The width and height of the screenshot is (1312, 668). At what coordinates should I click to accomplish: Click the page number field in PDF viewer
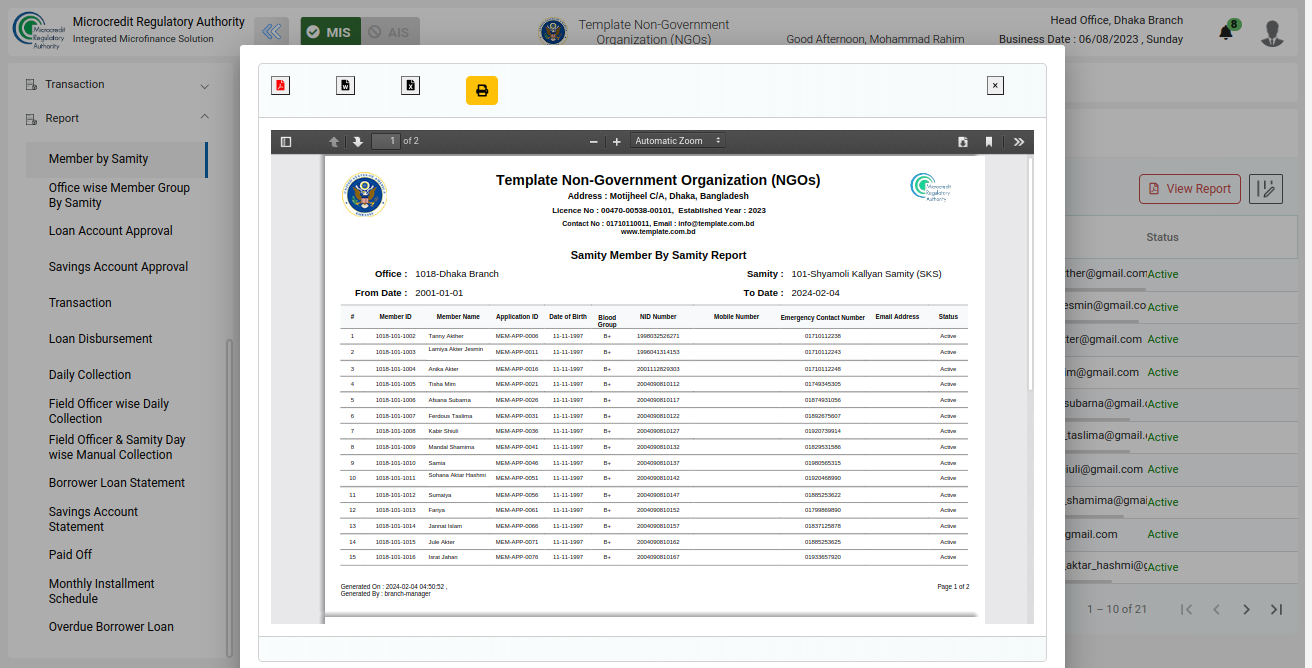(386, 141)
